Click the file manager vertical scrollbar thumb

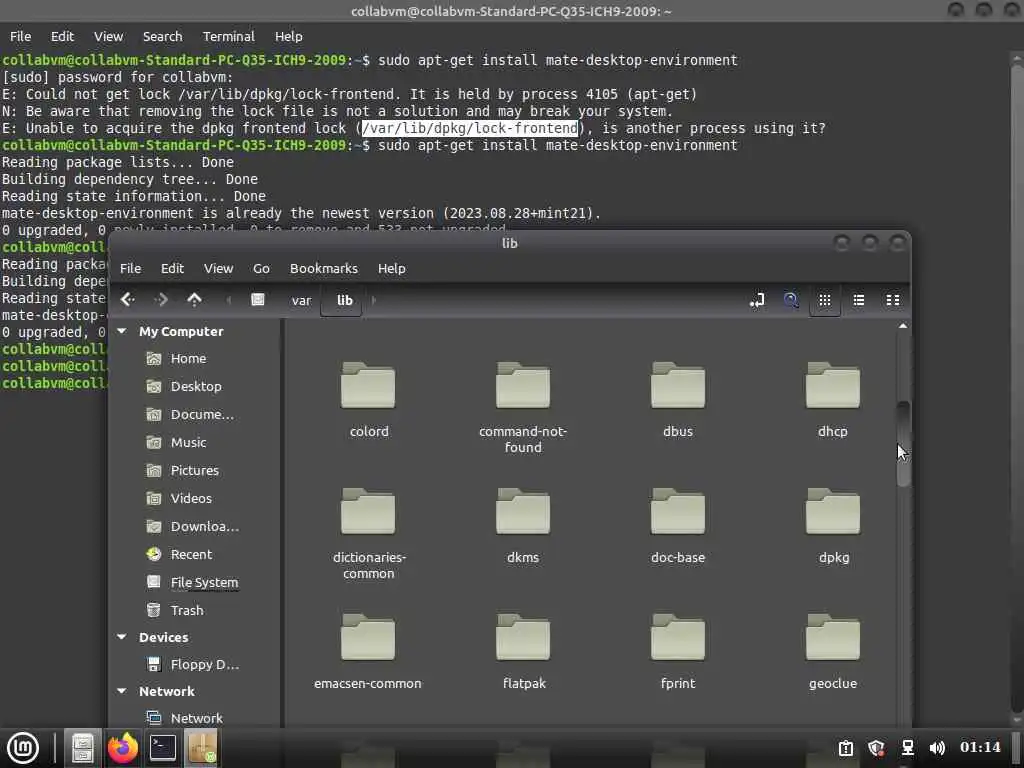tap(903, 444)
